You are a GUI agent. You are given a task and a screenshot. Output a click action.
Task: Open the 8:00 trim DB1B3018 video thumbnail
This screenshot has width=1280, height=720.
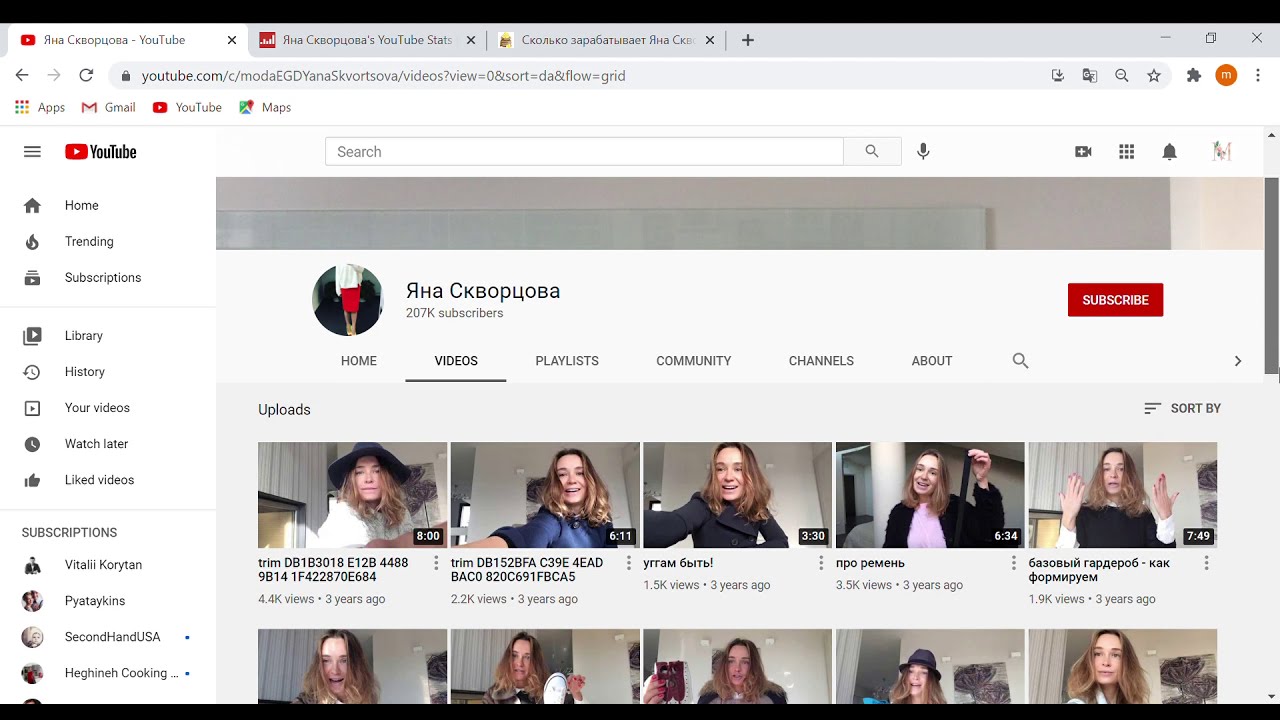pos(353,495)
